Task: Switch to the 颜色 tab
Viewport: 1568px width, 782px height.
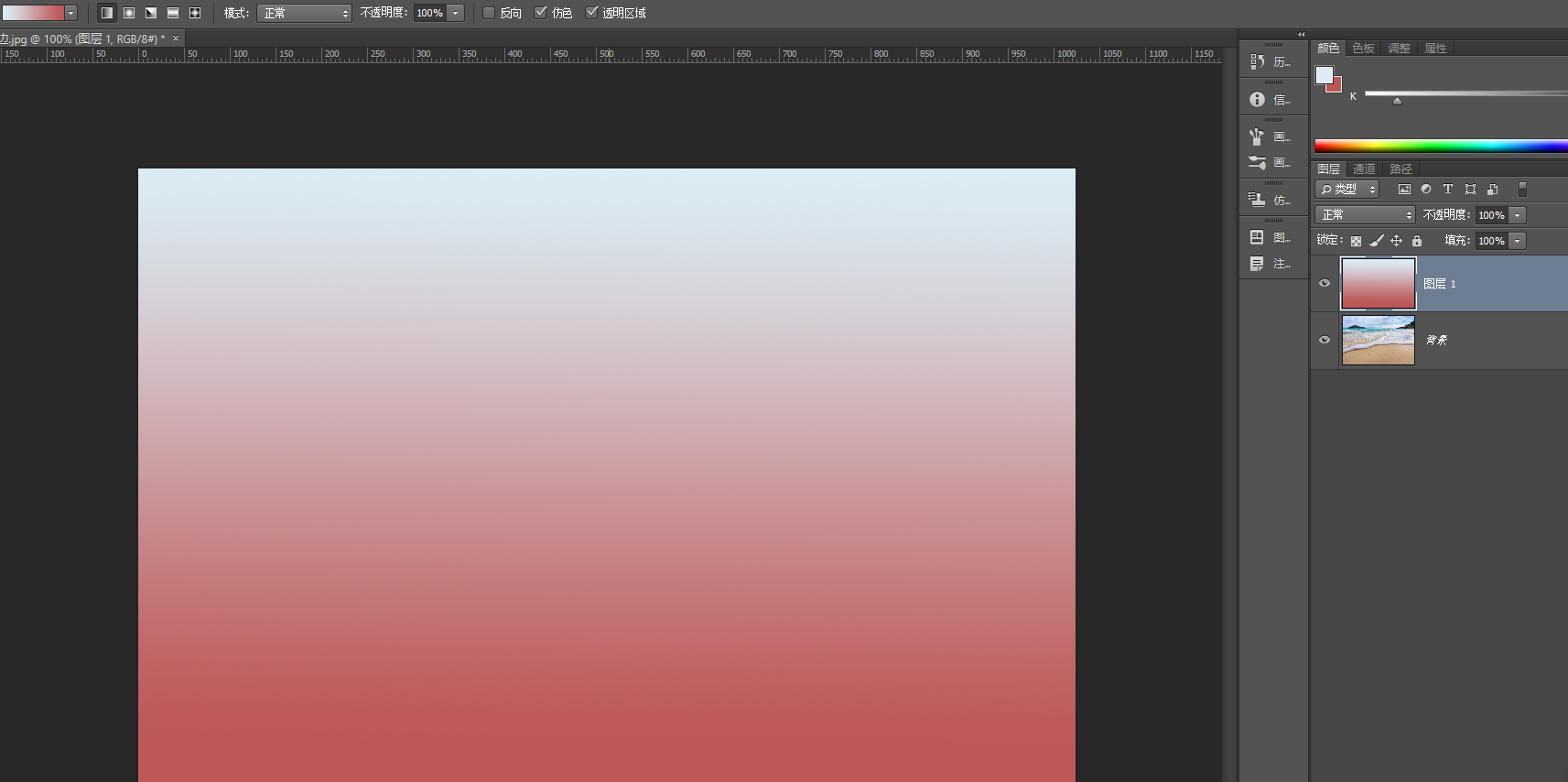Action: pos(1328,49)
